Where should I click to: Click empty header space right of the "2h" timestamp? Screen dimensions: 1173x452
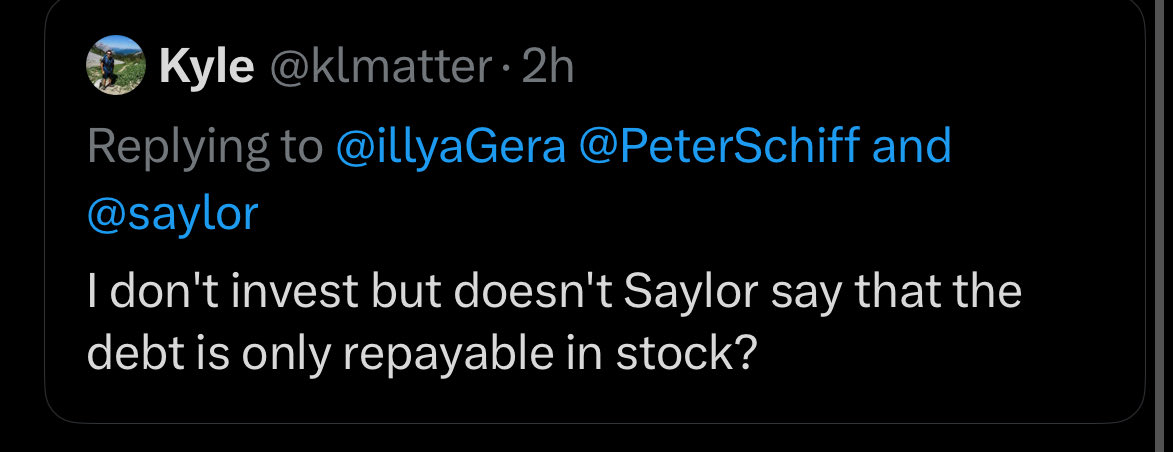(850, 69)
